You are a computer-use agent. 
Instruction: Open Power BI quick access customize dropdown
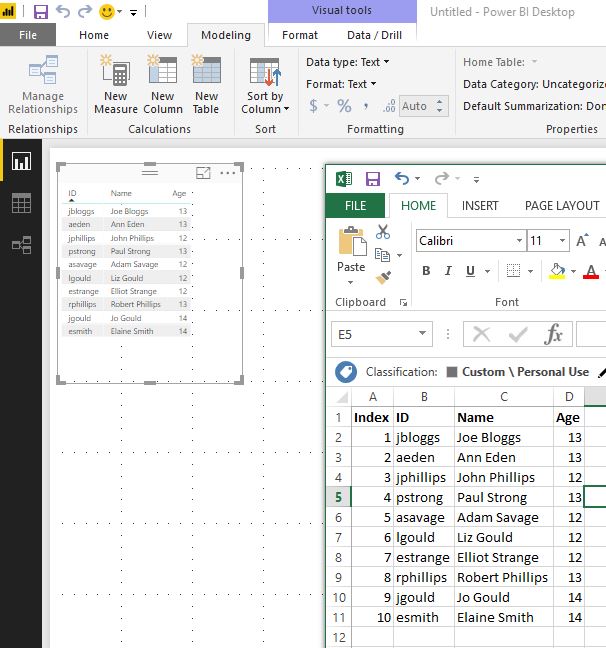[134, 13]
